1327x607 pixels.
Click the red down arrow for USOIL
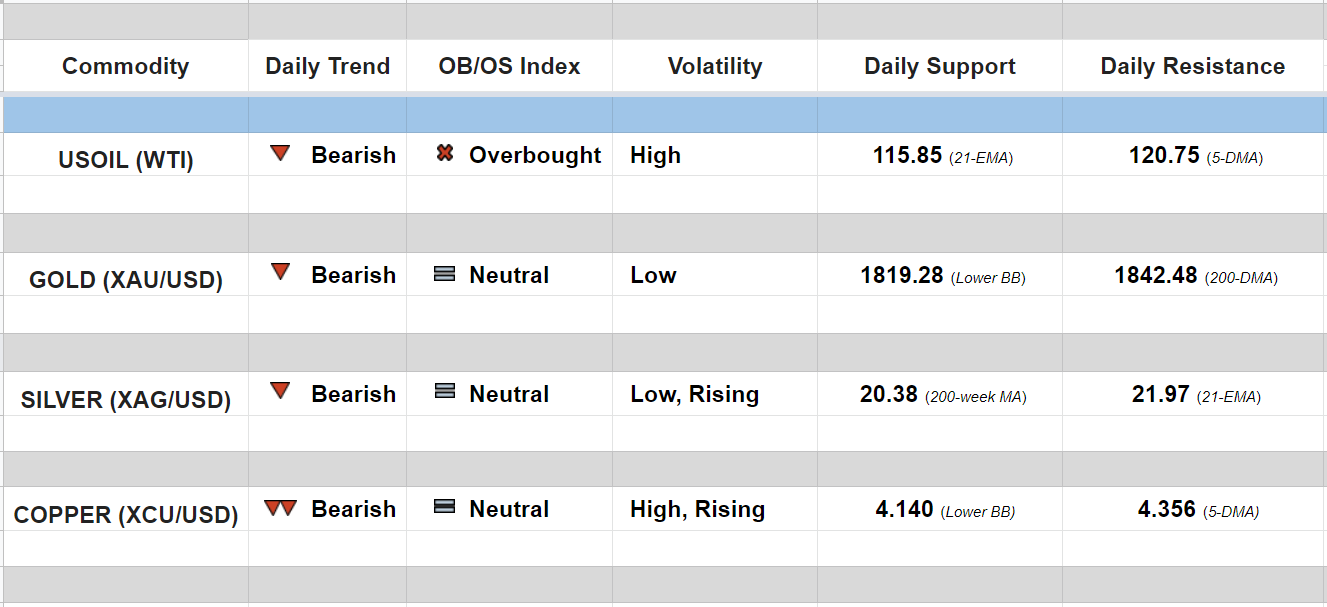280,154
